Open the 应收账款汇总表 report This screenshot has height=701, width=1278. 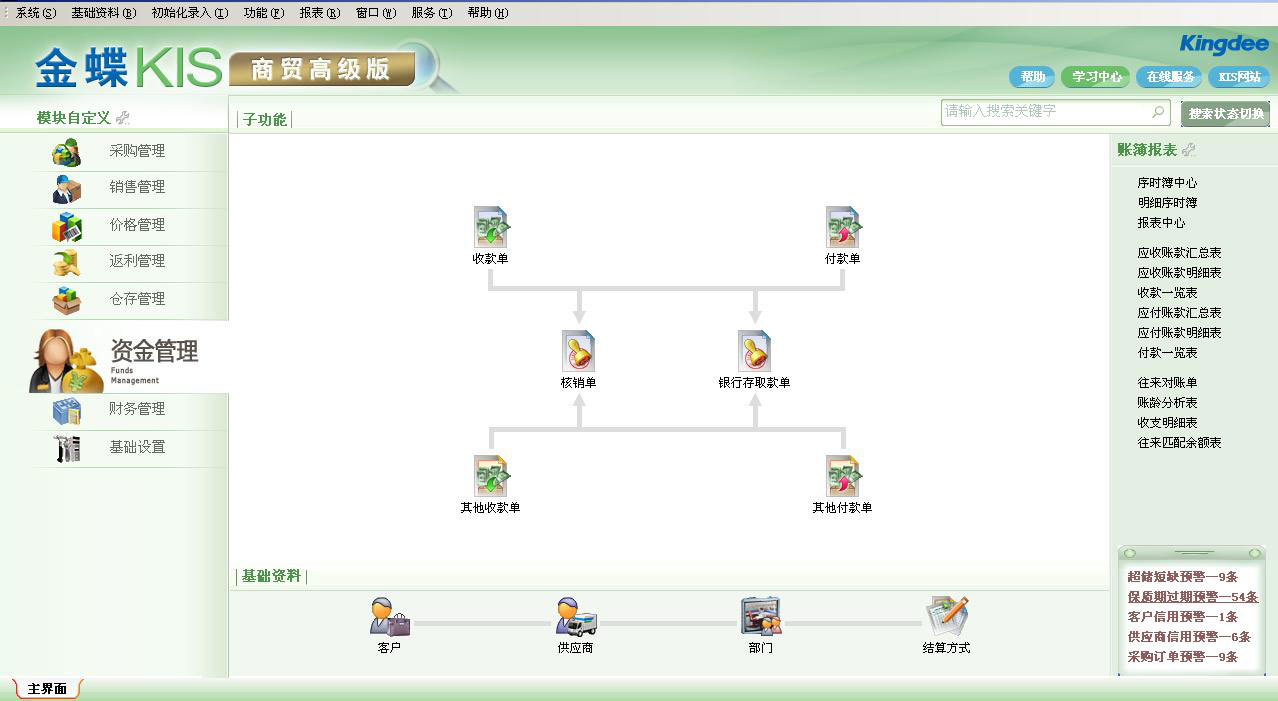[1179, 253]
